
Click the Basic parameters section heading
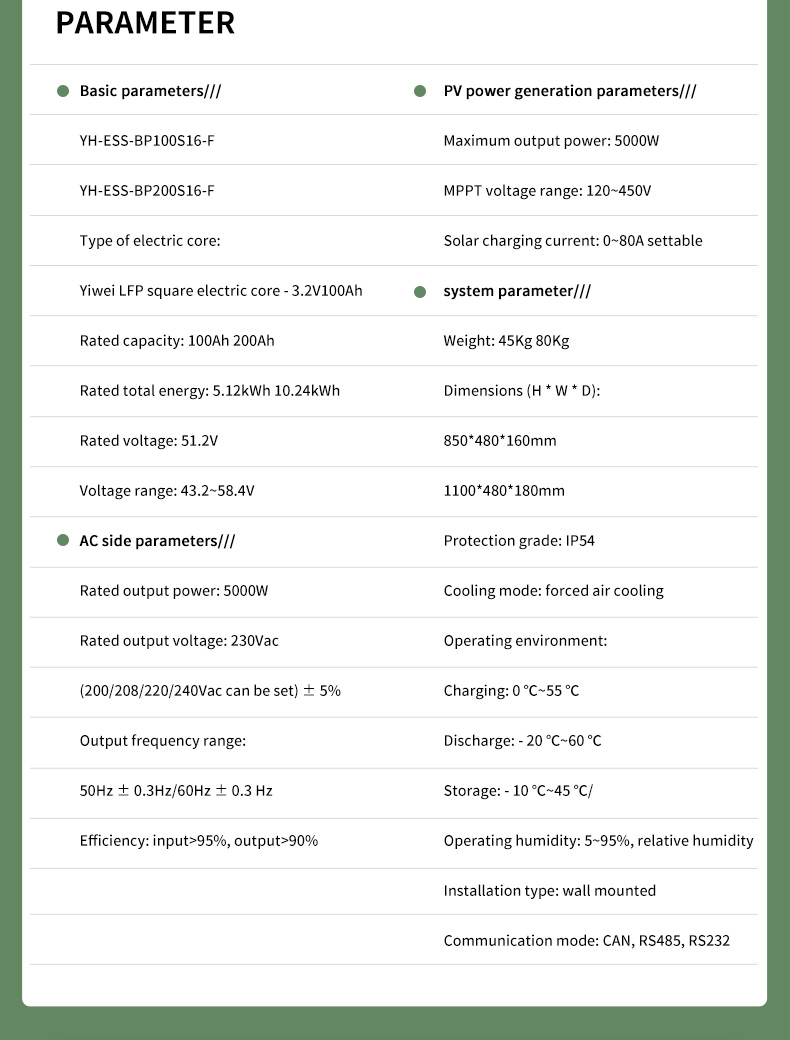[150, 91]
